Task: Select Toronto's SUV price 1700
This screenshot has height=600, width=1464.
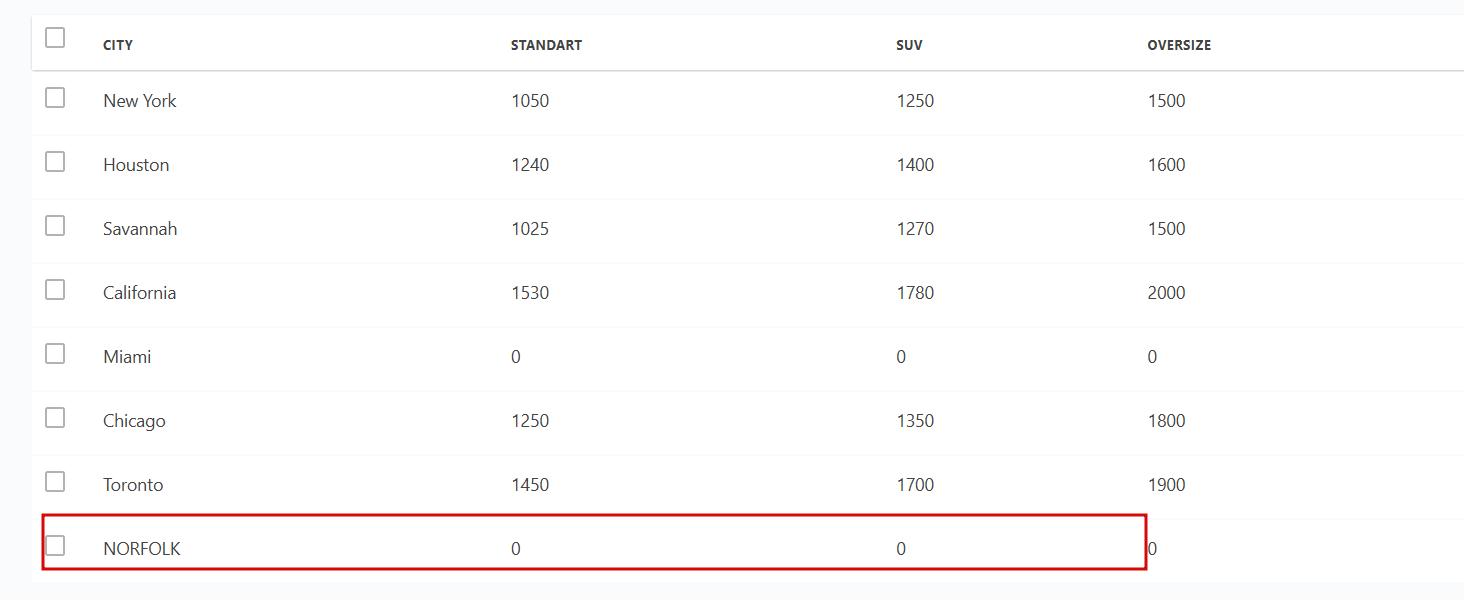Action: 915,485
